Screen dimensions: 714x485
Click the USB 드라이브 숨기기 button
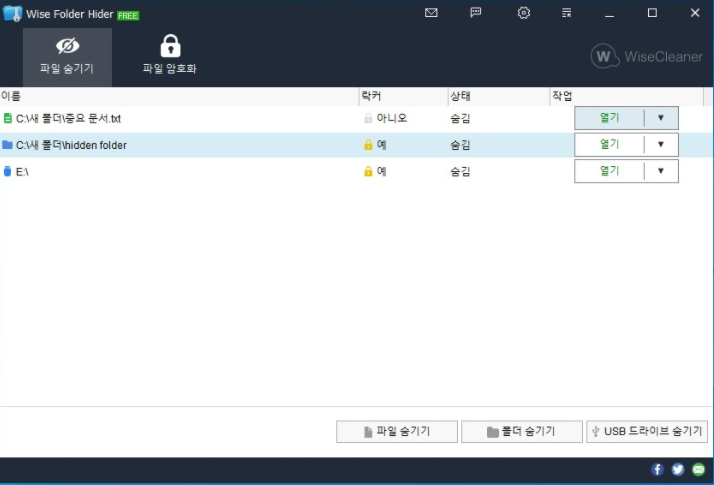click(647, 431)
